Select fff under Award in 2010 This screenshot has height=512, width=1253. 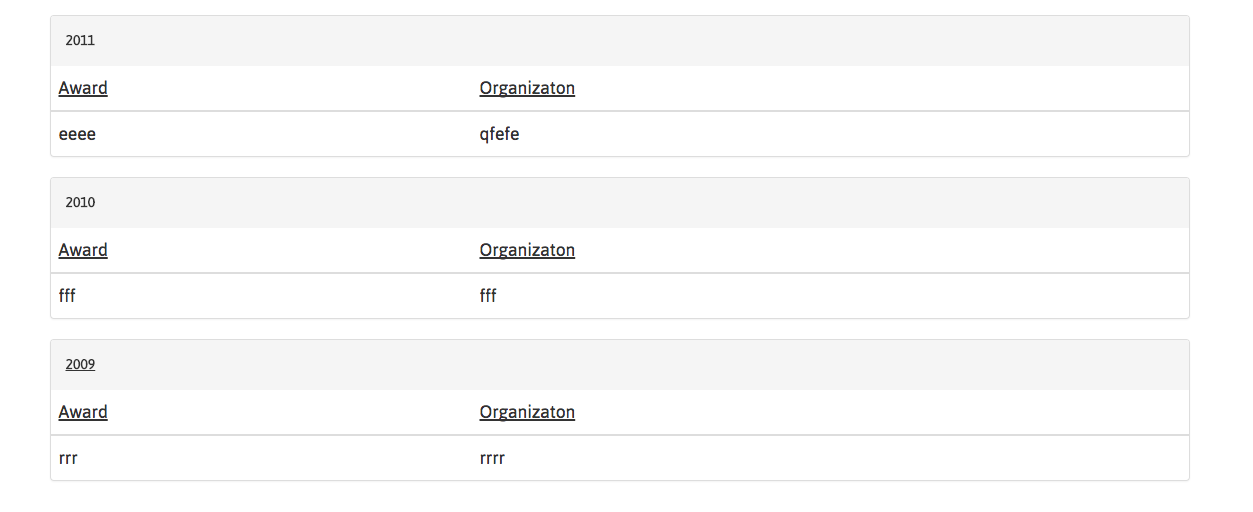pyautogui.click(x=67, y=296)
